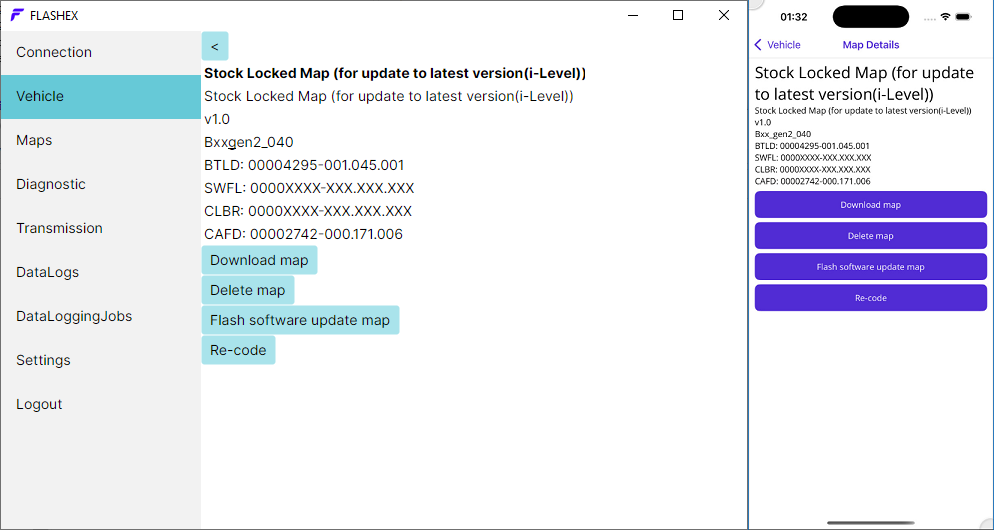Open the Connection sidebar section
This screenshot has width=994, height=530.
tap(54, 52)
